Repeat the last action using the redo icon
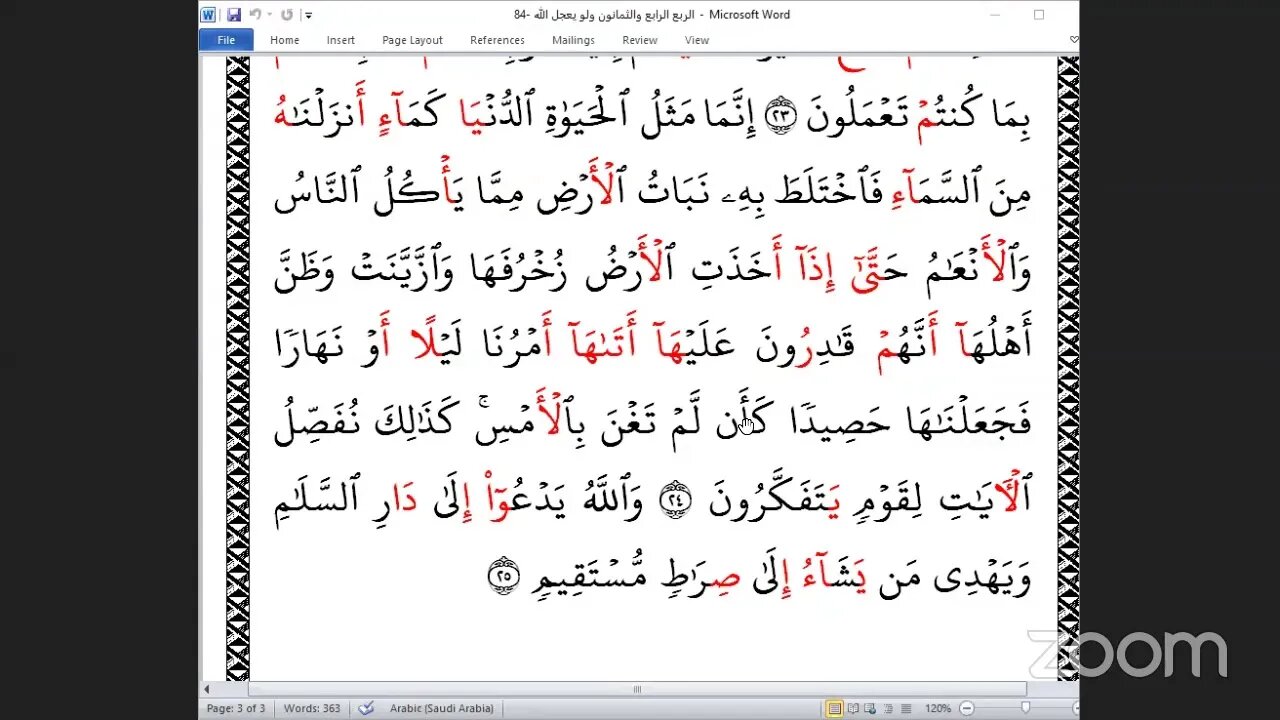This screenshot has width=1280, height=720. (287, 15)
